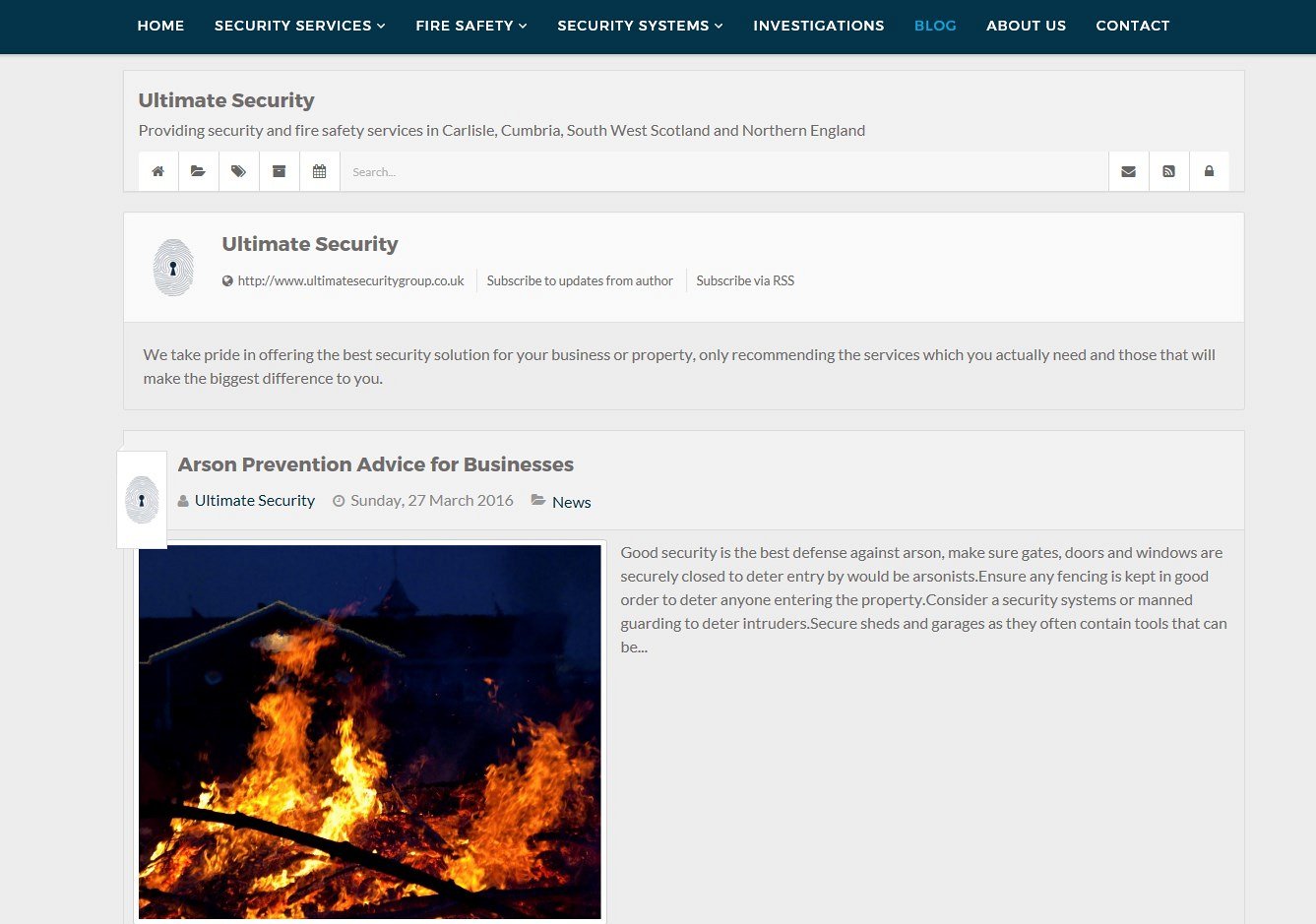Expand the Security Systems dropdown menu
The image size is (1316, 924).
[x=640, y=26]
